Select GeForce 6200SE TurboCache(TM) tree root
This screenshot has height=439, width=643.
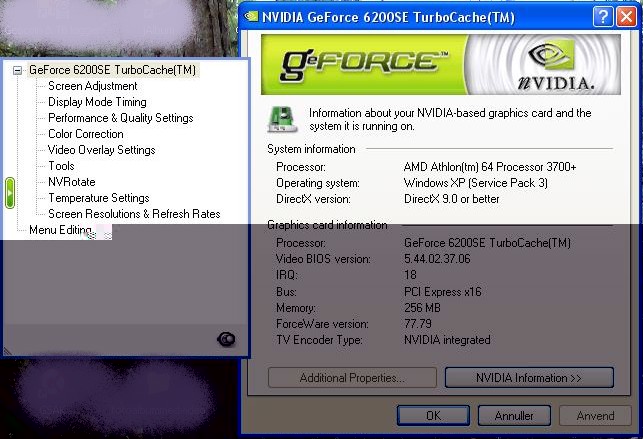[x=112, y=70]
